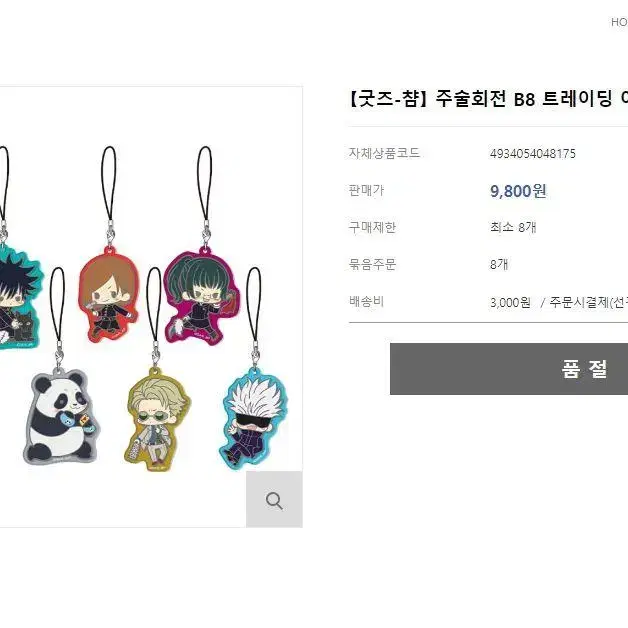Click the product code 4934054048175
The image size is (628, 628).
(x=533, y=153)
